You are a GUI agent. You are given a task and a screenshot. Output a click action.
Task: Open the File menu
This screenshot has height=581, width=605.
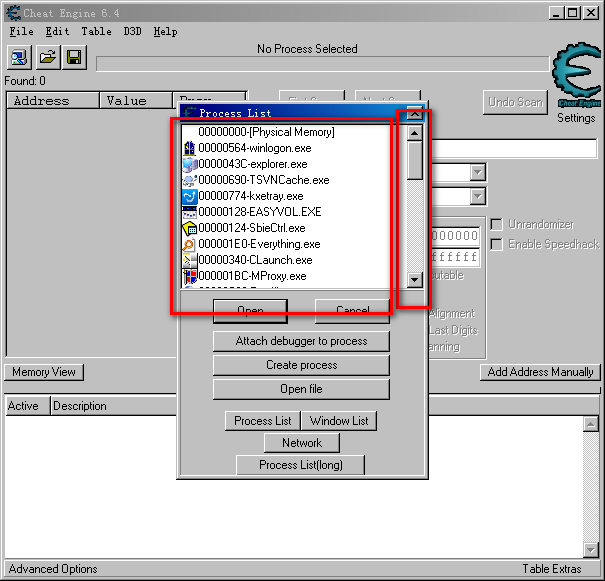[21, 32]
